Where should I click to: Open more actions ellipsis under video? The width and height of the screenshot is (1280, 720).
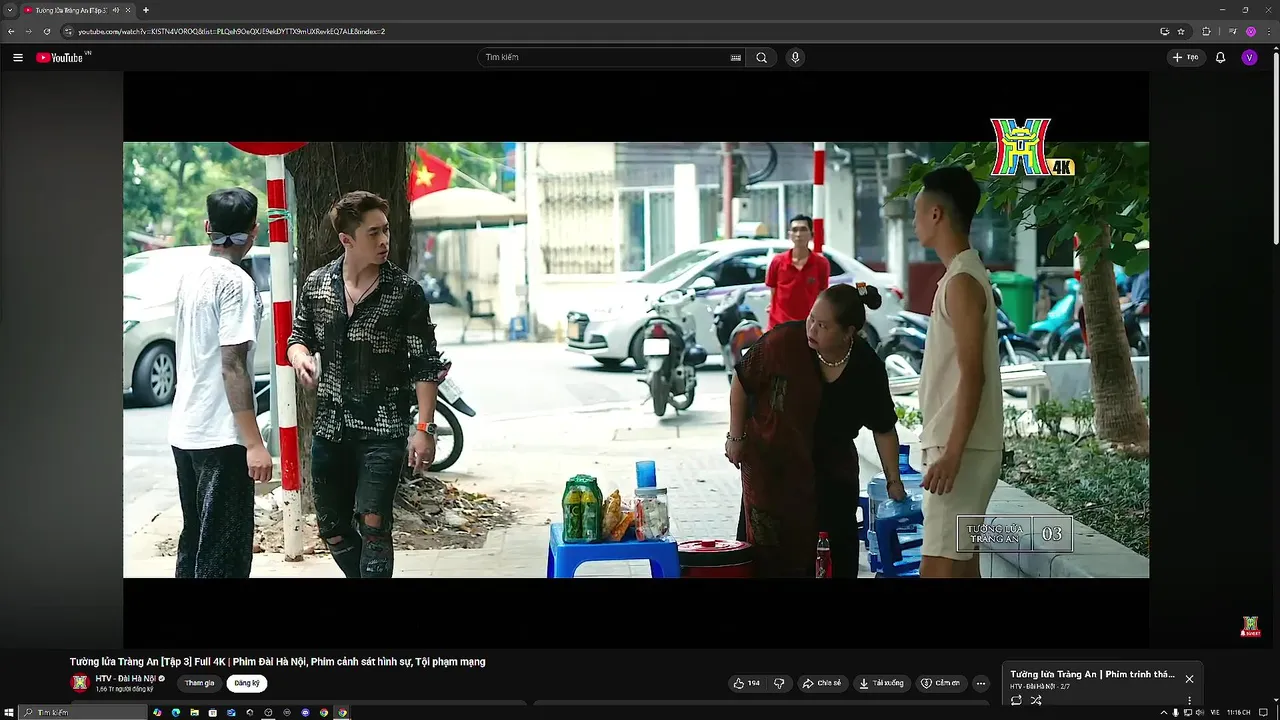tap(981, 683)
